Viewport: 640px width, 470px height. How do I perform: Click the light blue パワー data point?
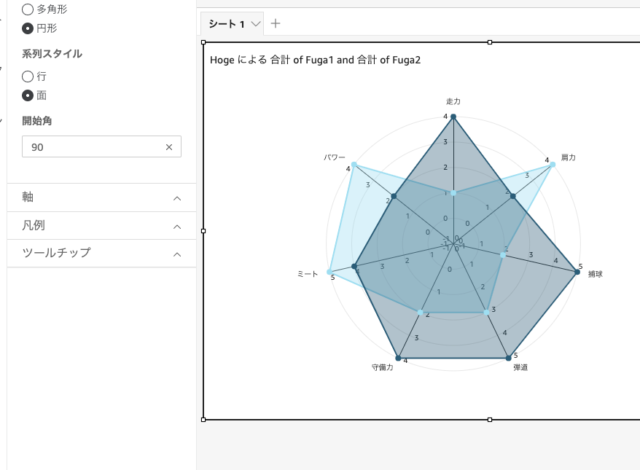click(354, 165)
